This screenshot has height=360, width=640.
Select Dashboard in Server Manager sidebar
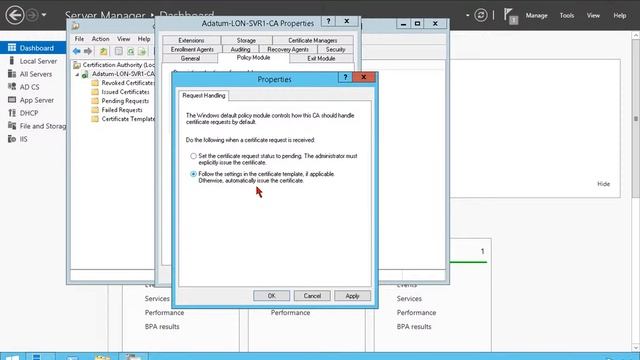pos(33,48)
